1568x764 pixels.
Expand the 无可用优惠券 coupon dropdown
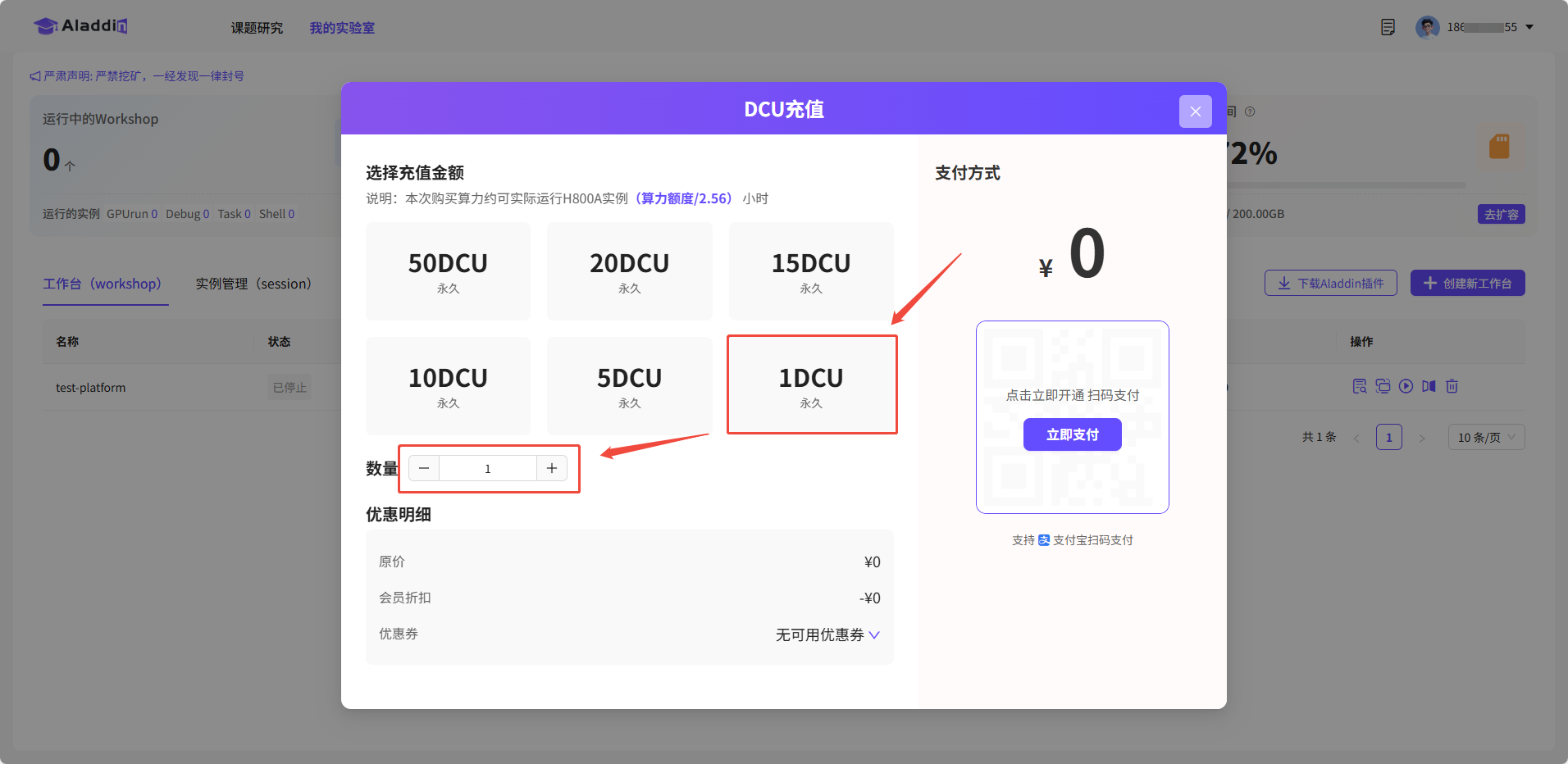(x=827, y=635)
